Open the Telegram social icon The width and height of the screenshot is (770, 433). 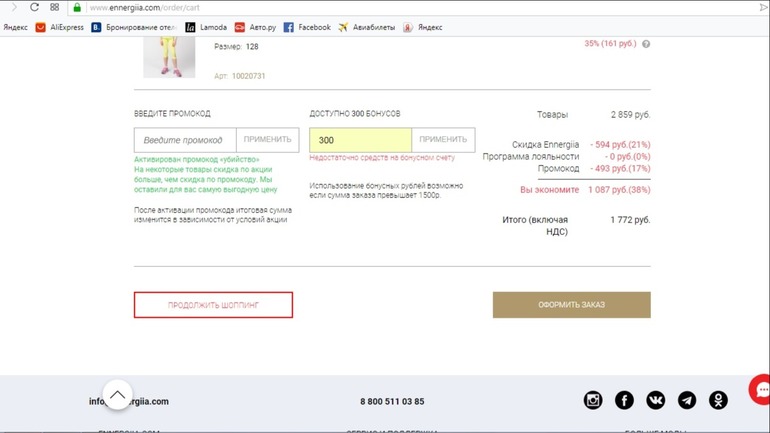coord(687,400)
